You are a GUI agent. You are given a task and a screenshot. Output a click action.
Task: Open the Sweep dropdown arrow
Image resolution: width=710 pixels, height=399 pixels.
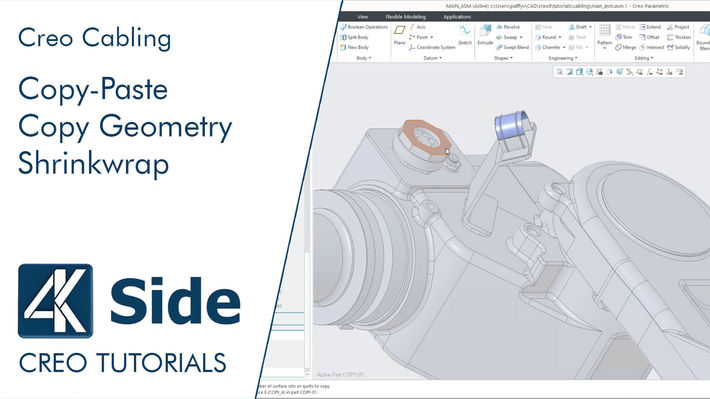[521, 38]
